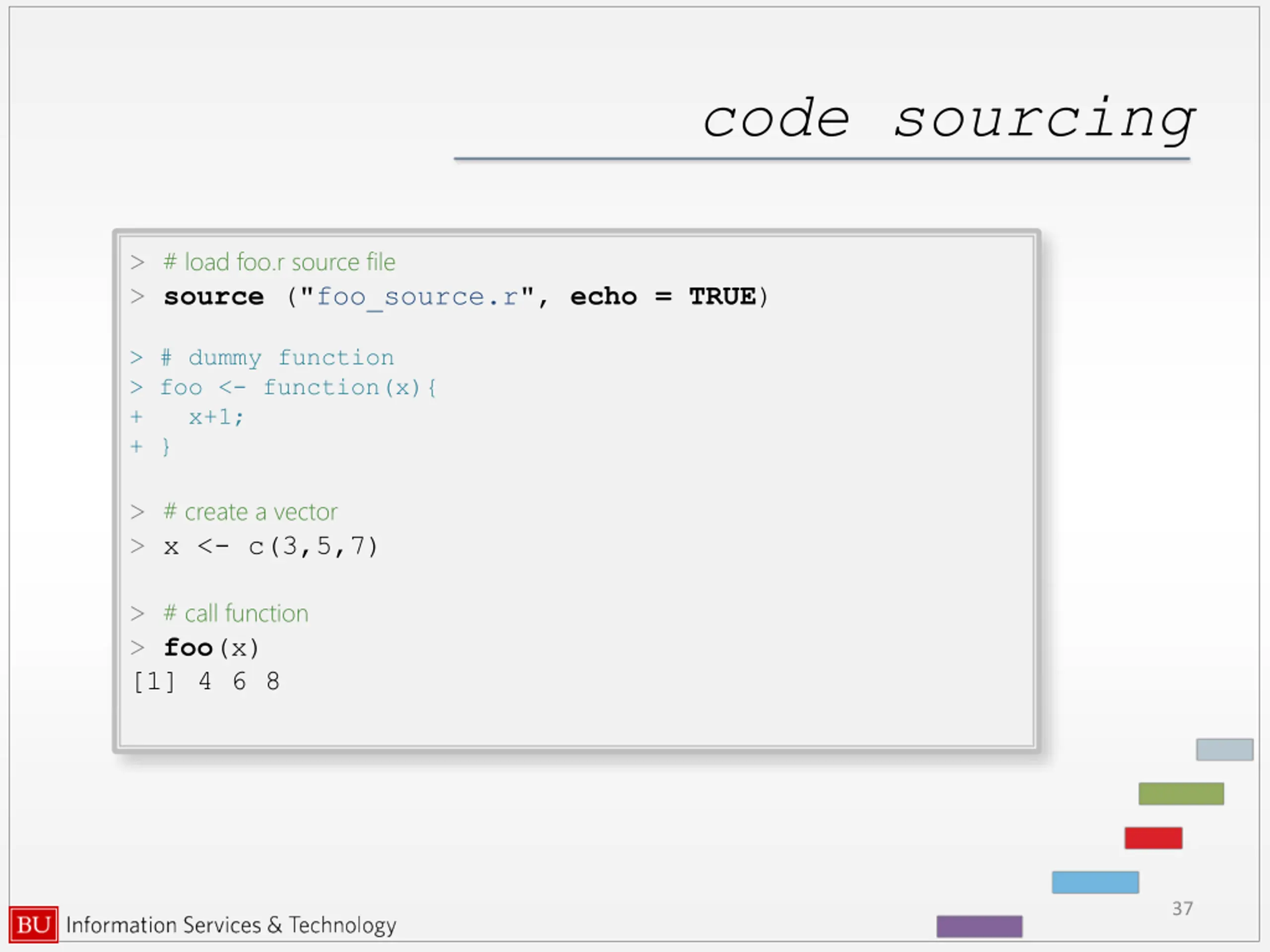The image size is (1270, 952).
Task: Click the output line '[1] 4 6 8'
Action: (x=206, y=682)
